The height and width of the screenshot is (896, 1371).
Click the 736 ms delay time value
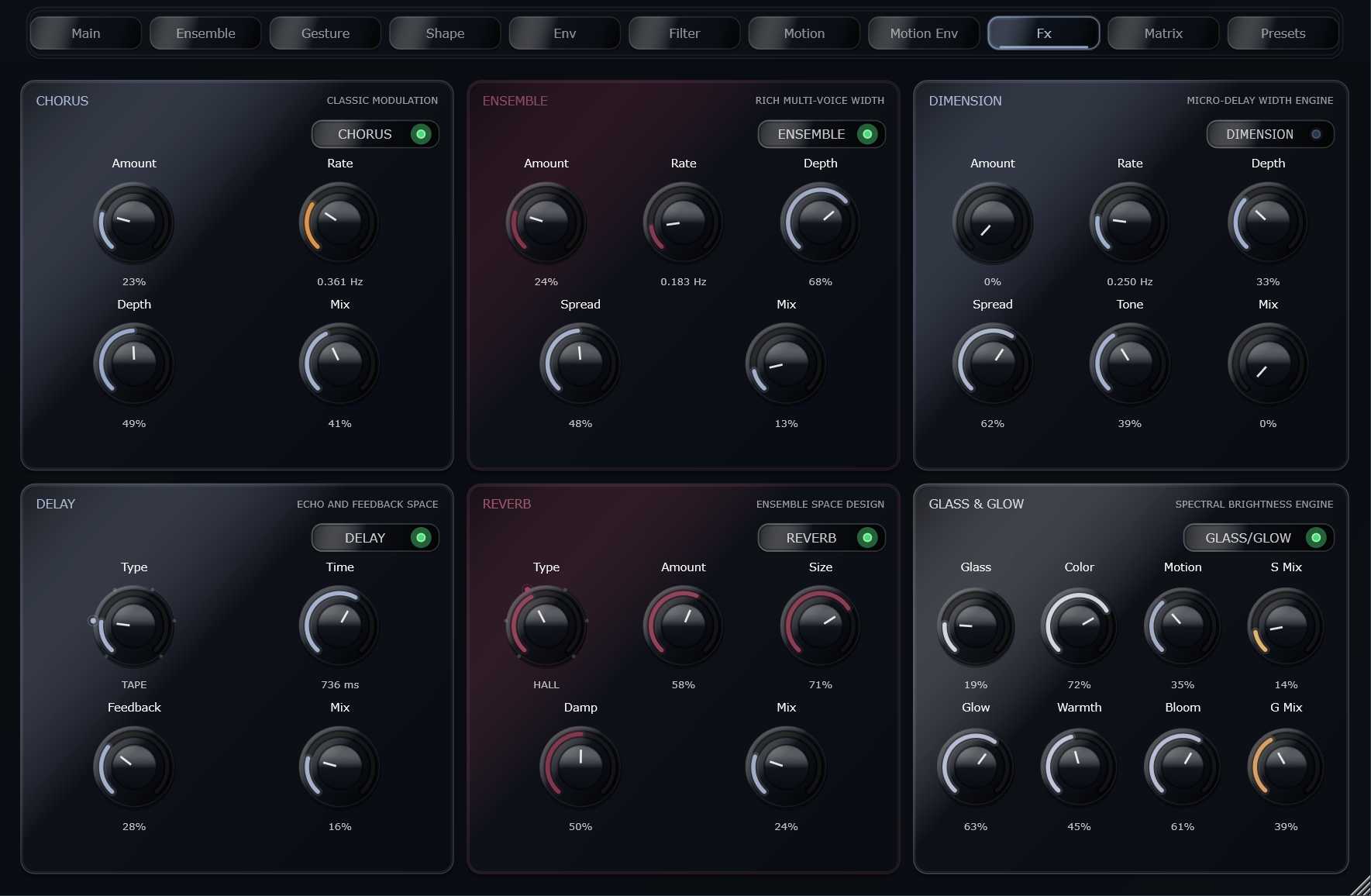point(339,685)
